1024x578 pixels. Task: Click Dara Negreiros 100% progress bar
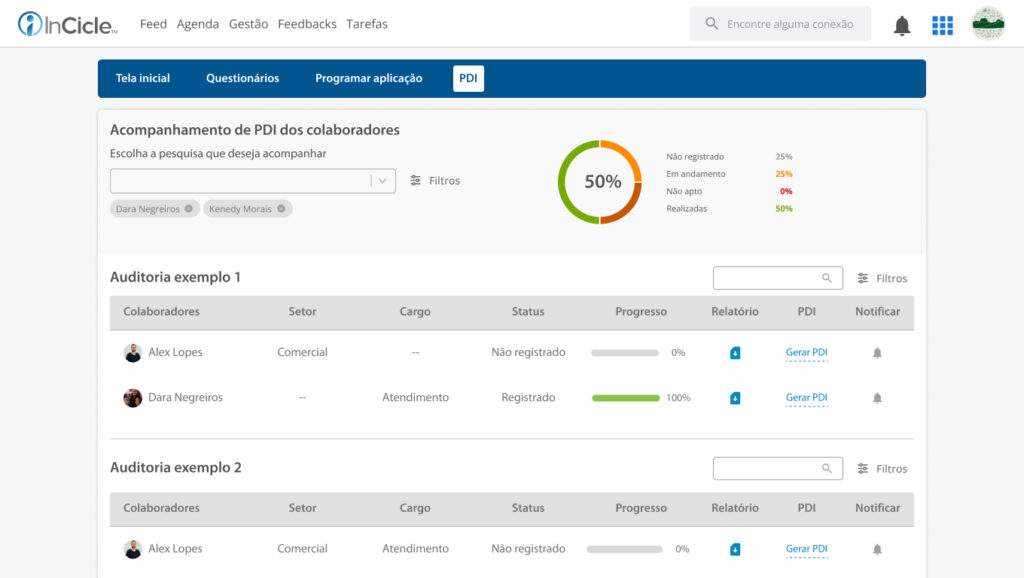point(626,398)
